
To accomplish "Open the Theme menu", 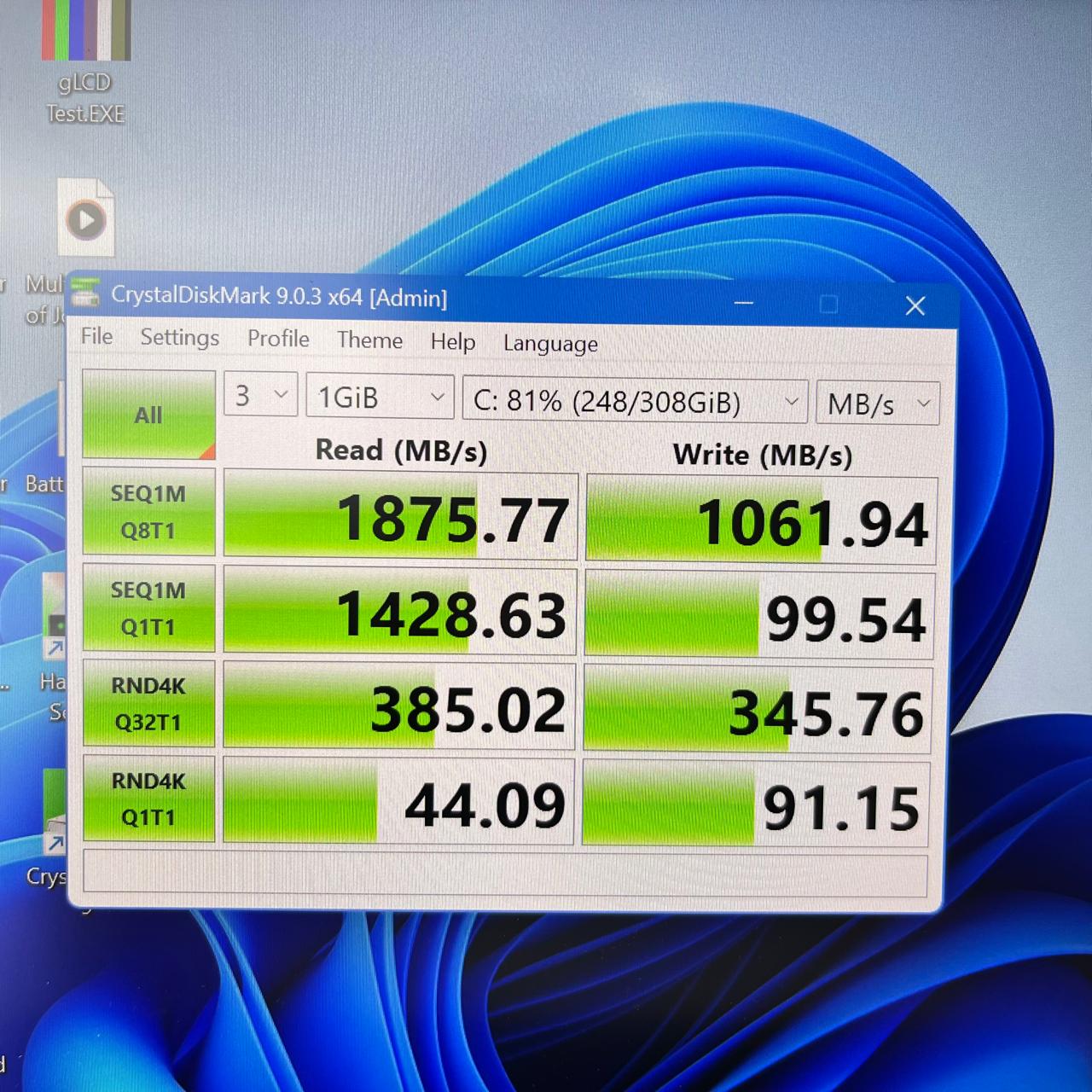I will [369, 340].
